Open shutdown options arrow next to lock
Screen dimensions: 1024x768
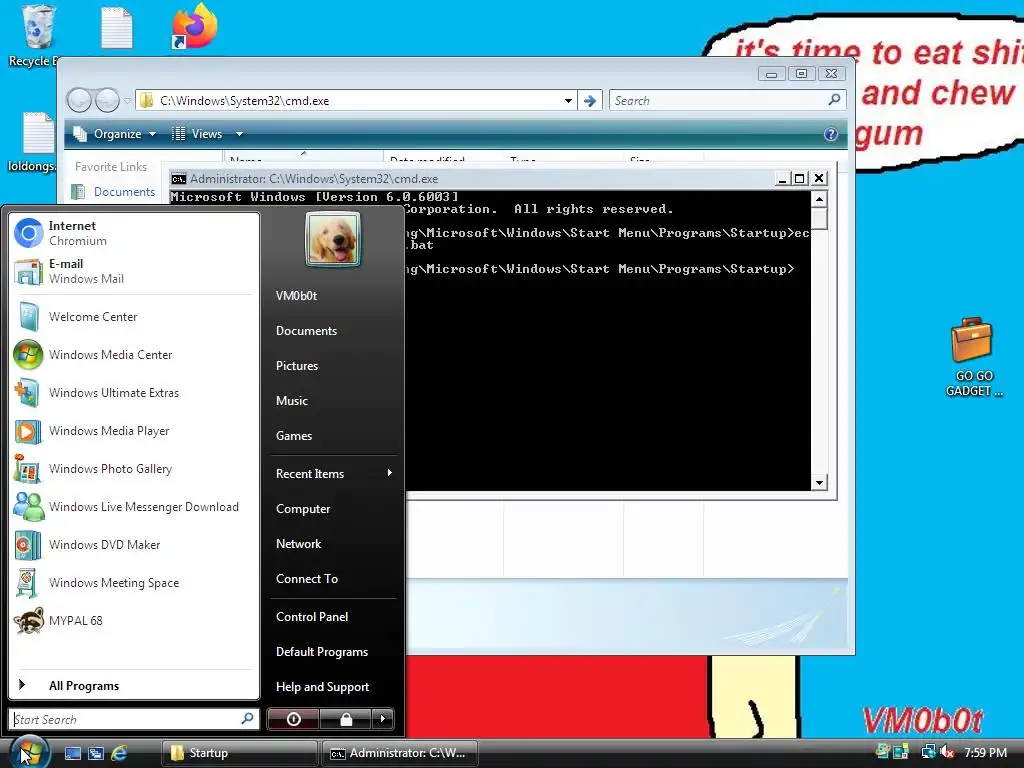point(383,719)
